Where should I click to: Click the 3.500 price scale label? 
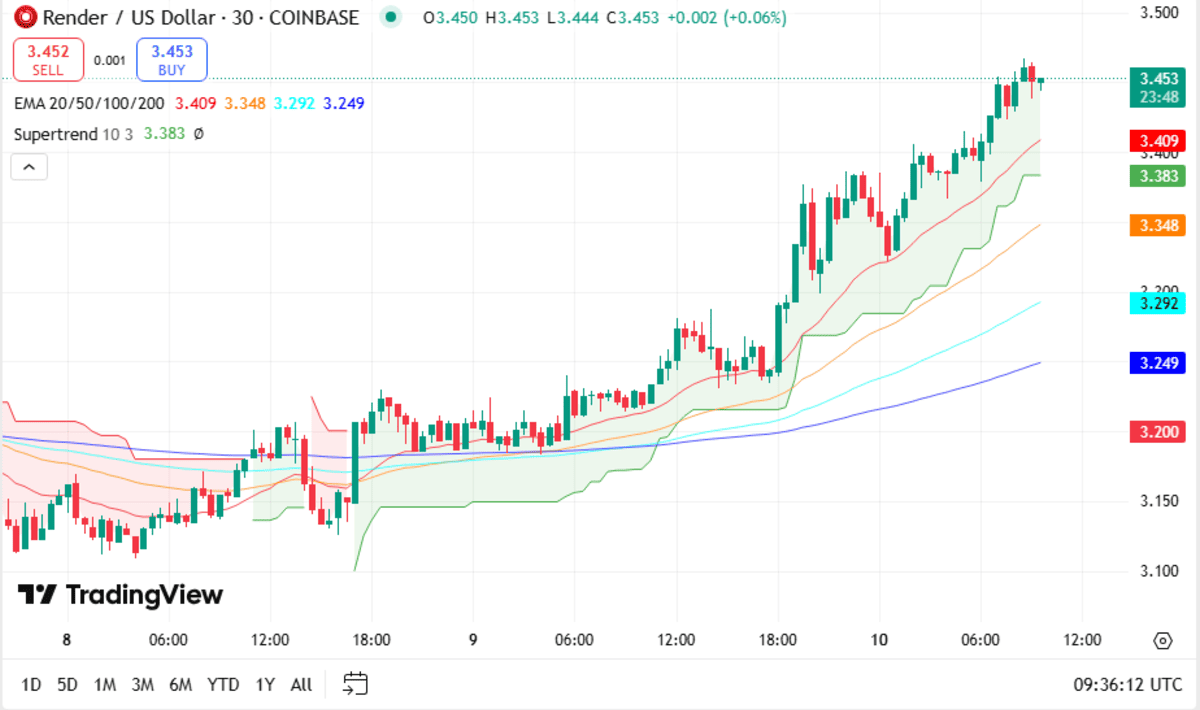tap(1158, 13)
